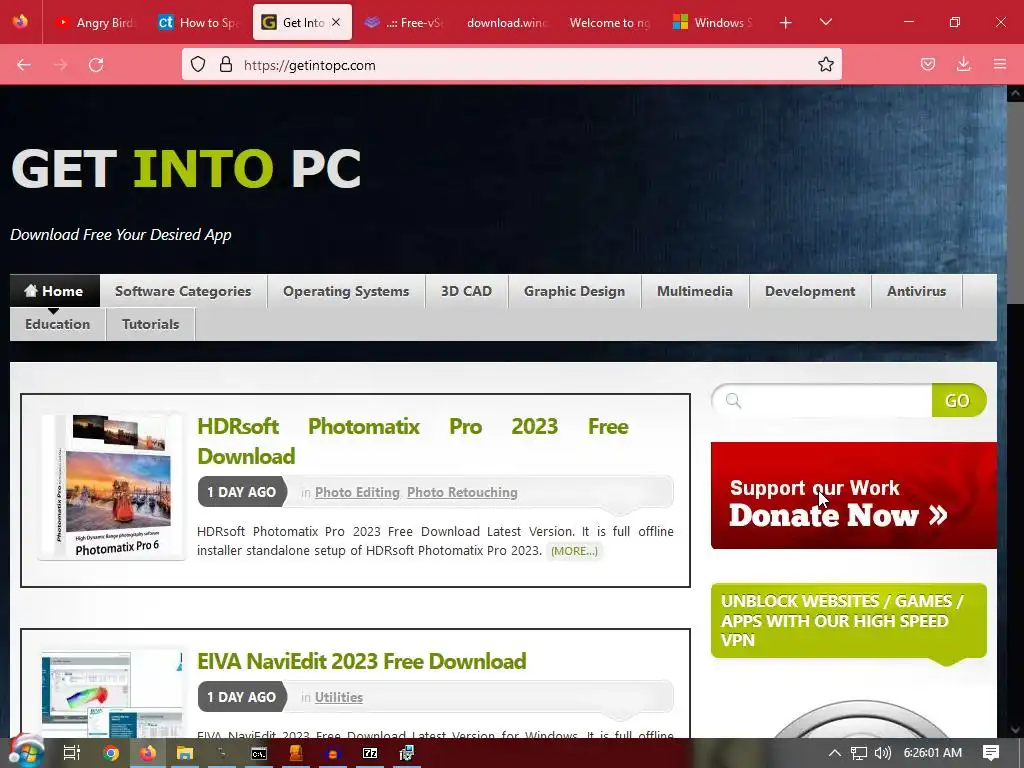Open the Pocket save icon
Screen dimensions: 1024x768
pos(927,65)
